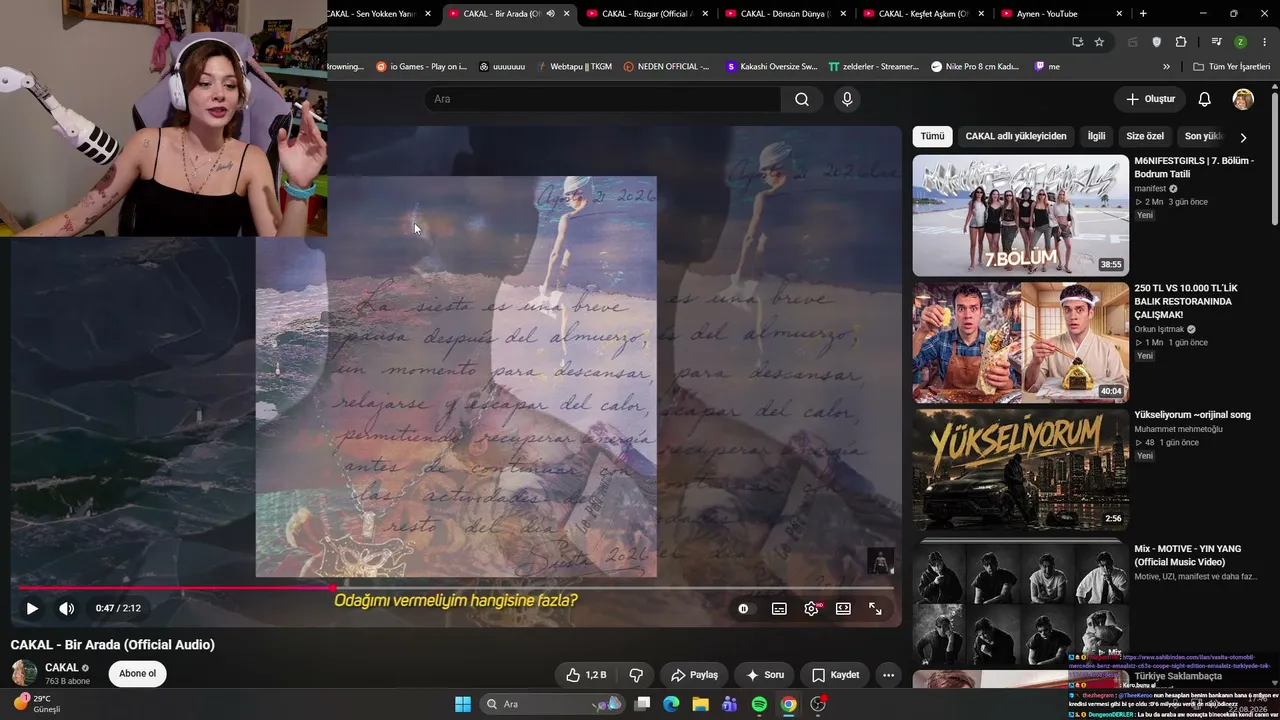Click the YouTube search magnifier button

802,99
